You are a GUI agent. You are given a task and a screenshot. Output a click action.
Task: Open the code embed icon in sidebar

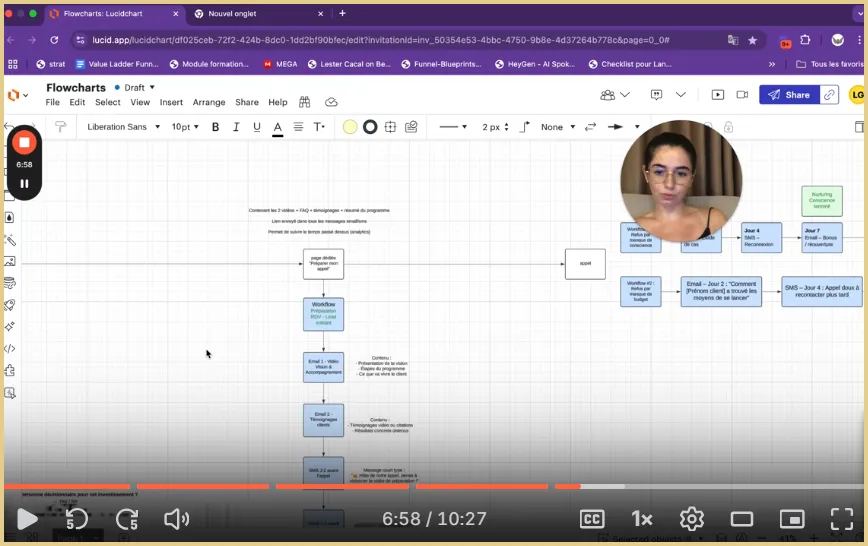pyautogui.click(x=9, y=348)
